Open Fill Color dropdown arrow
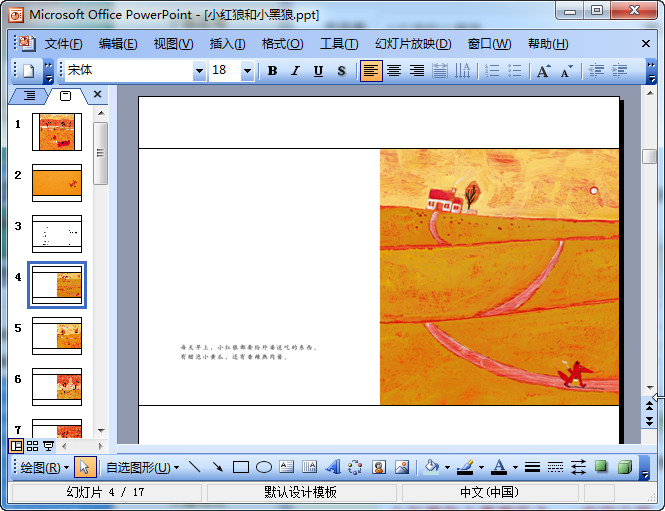 coord(447,467)
